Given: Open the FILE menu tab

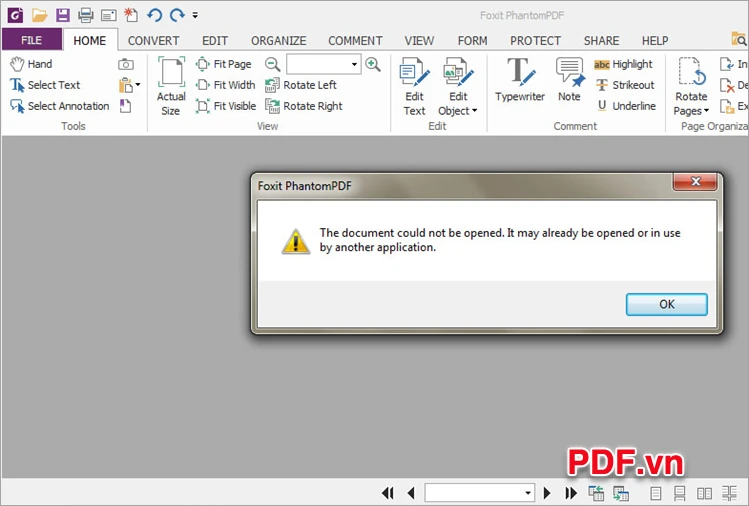Looking at the screenshot, I should 32,40.
